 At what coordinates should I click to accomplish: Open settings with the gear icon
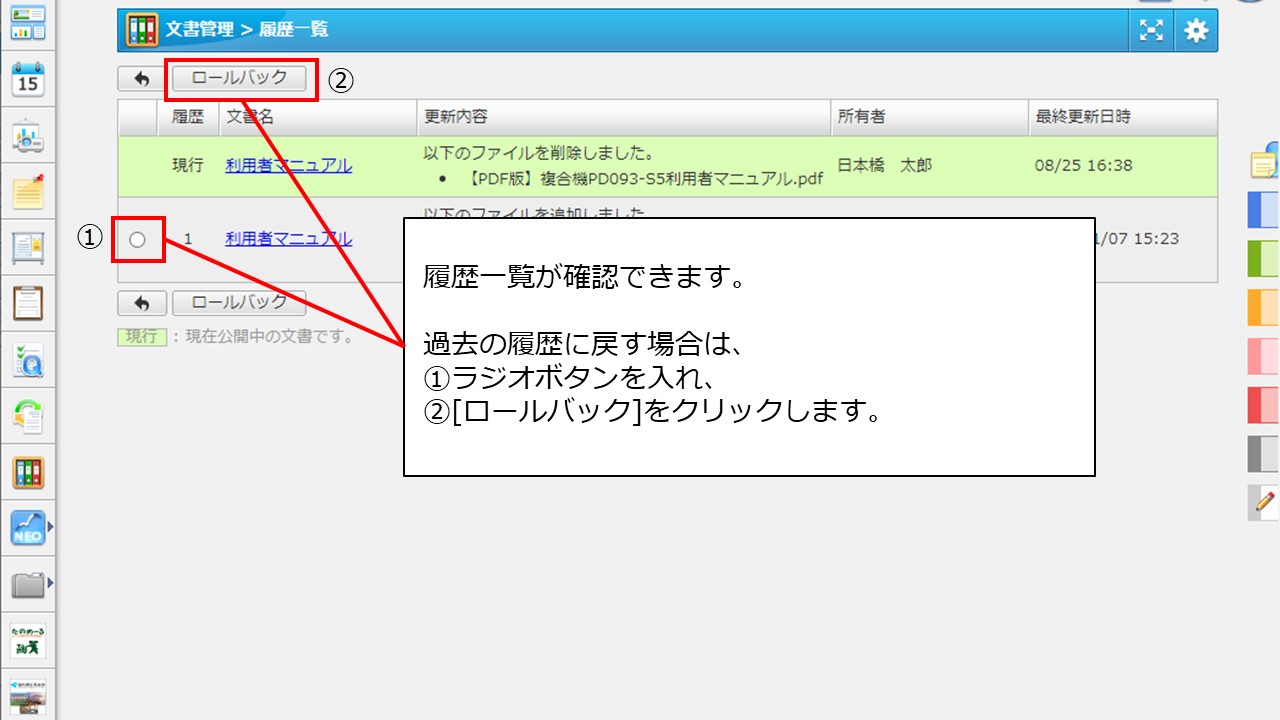coord(1196,31)
